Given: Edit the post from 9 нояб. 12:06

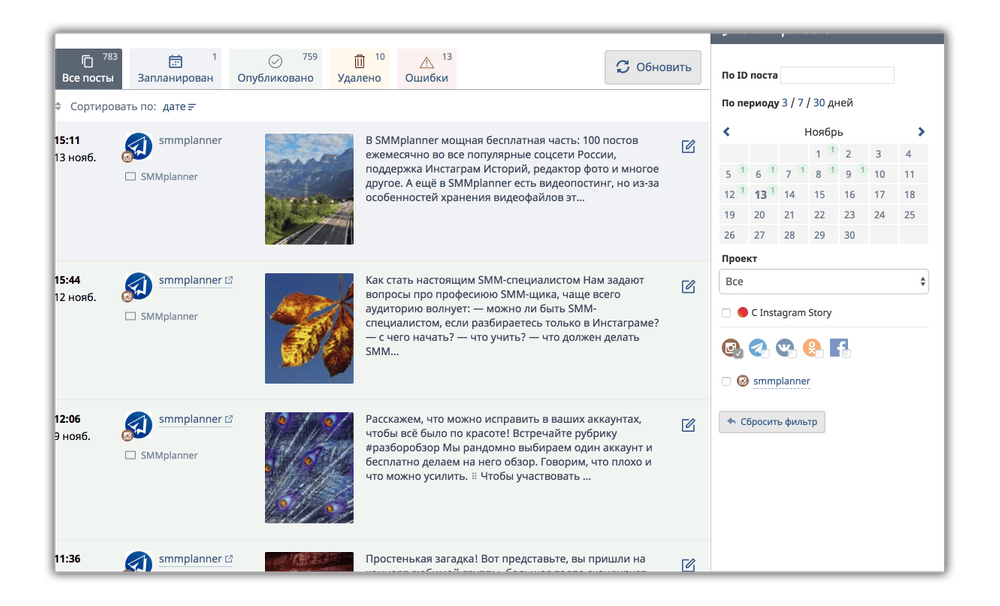Looking at the screenshot, I should [688, 425].
